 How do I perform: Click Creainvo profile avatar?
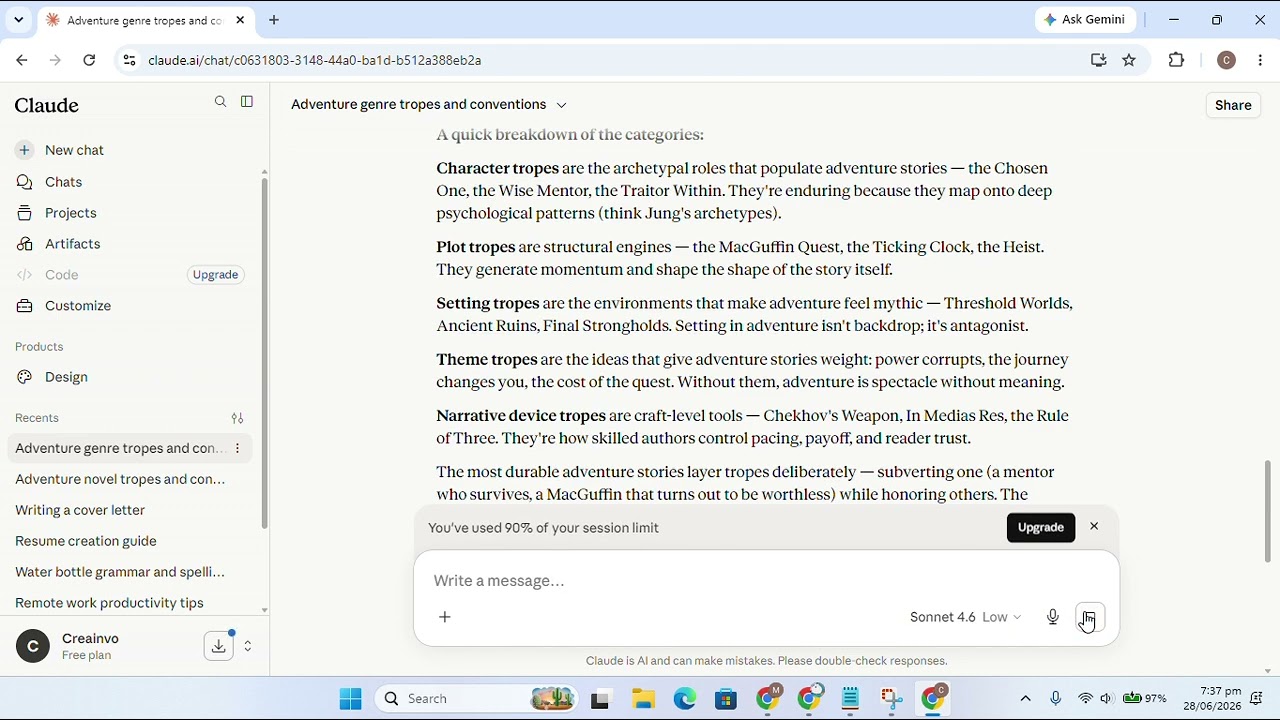pos(33,646)
